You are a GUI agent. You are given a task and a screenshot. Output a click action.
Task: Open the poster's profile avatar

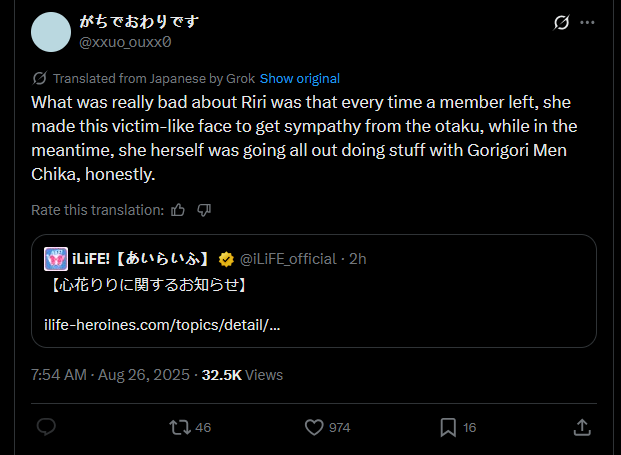click(x=51, y=31)
